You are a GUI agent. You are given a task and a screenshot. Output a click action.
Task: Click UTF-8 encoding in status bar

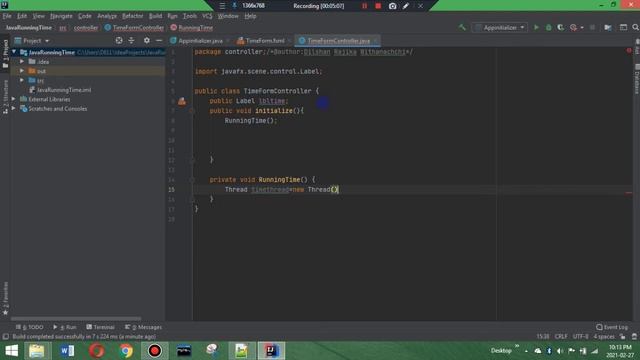pyautogui.click(x=580, y=336)
